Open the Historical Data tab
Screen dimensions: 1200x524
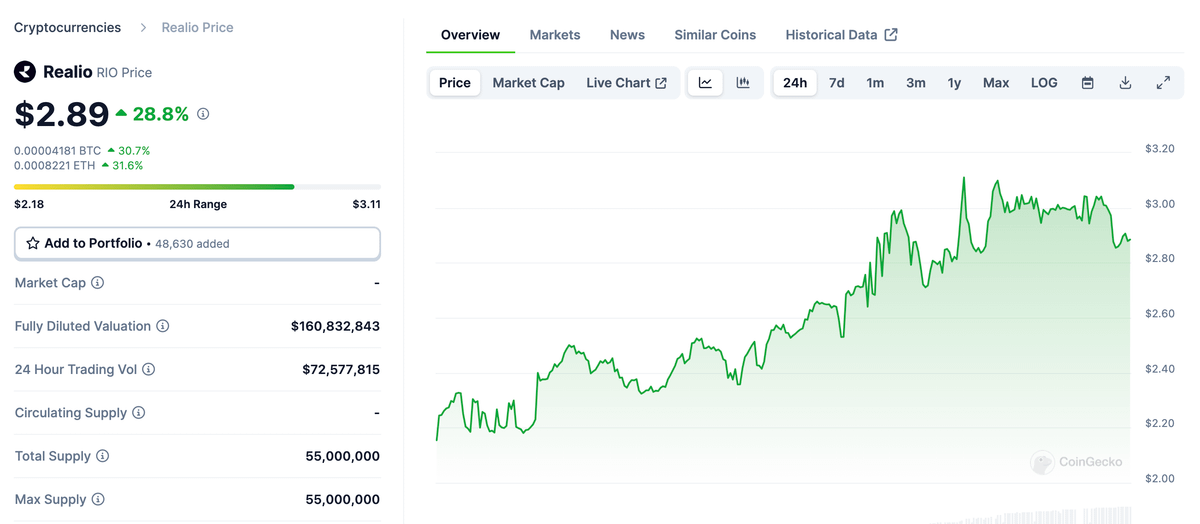point(841,35)
